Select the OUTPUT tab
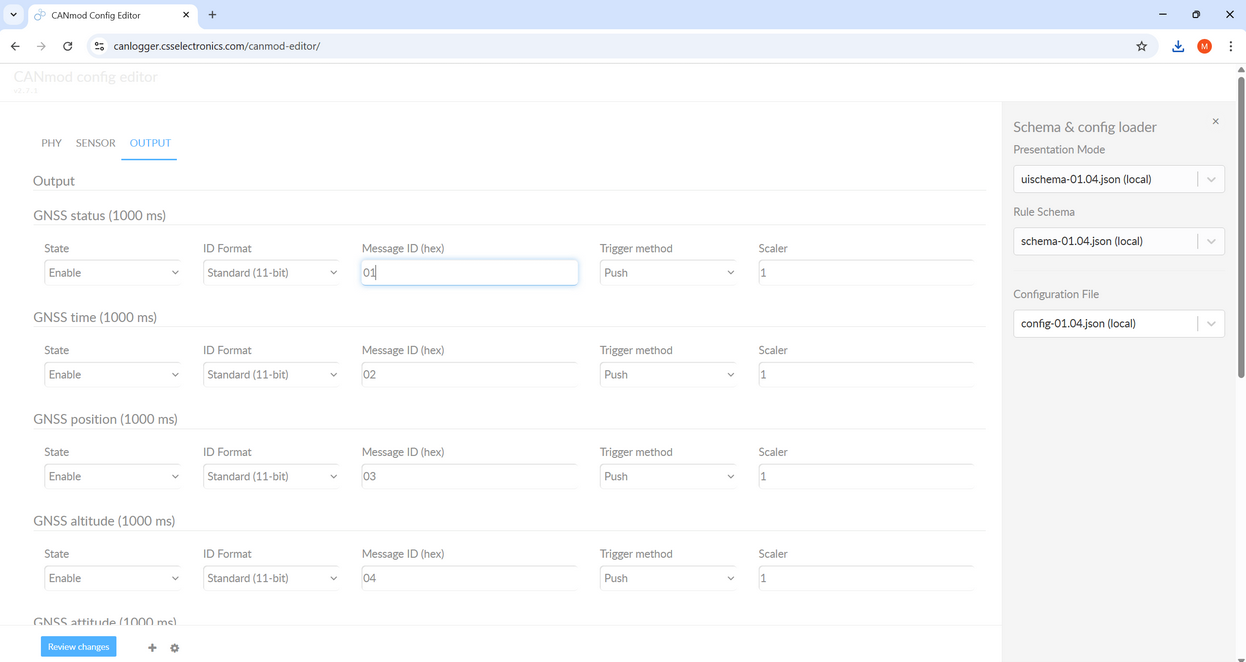The height and width of the screenshot is (662, 1246). click(x=150, y=143)
